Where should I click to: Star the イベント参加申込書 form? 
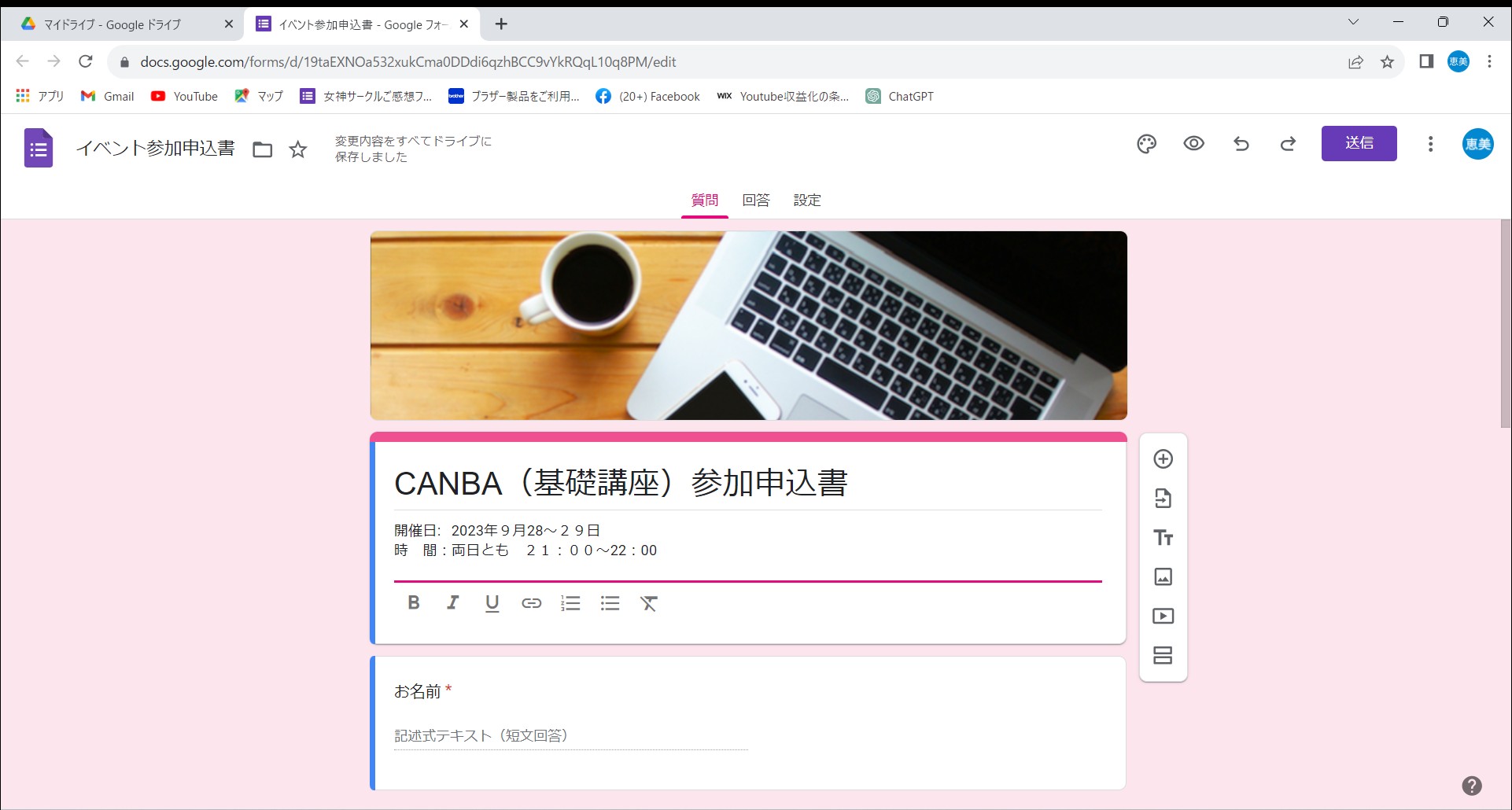coord(297,149)
